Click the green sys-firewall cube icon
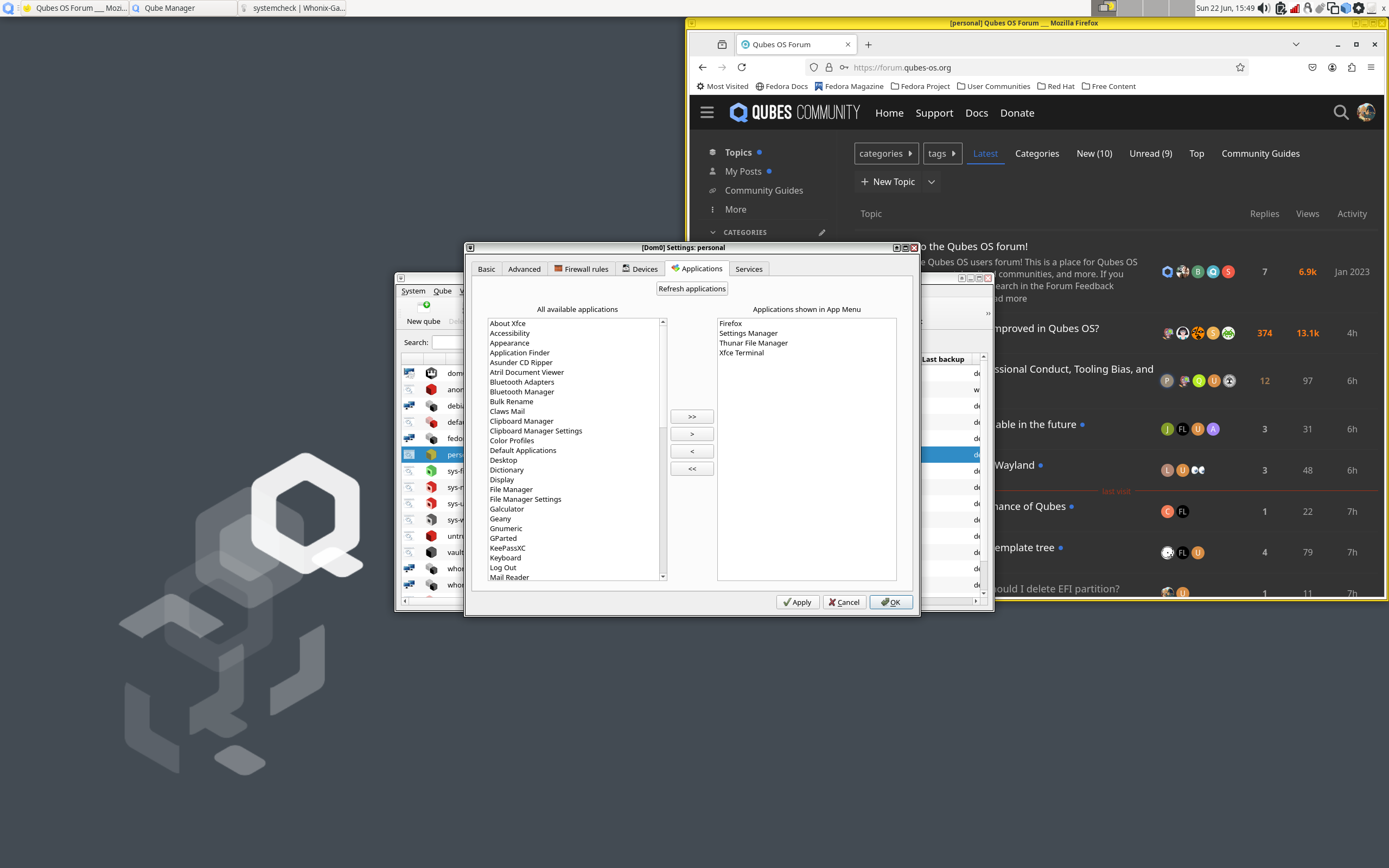1389x868 pixels. (432, 471)
